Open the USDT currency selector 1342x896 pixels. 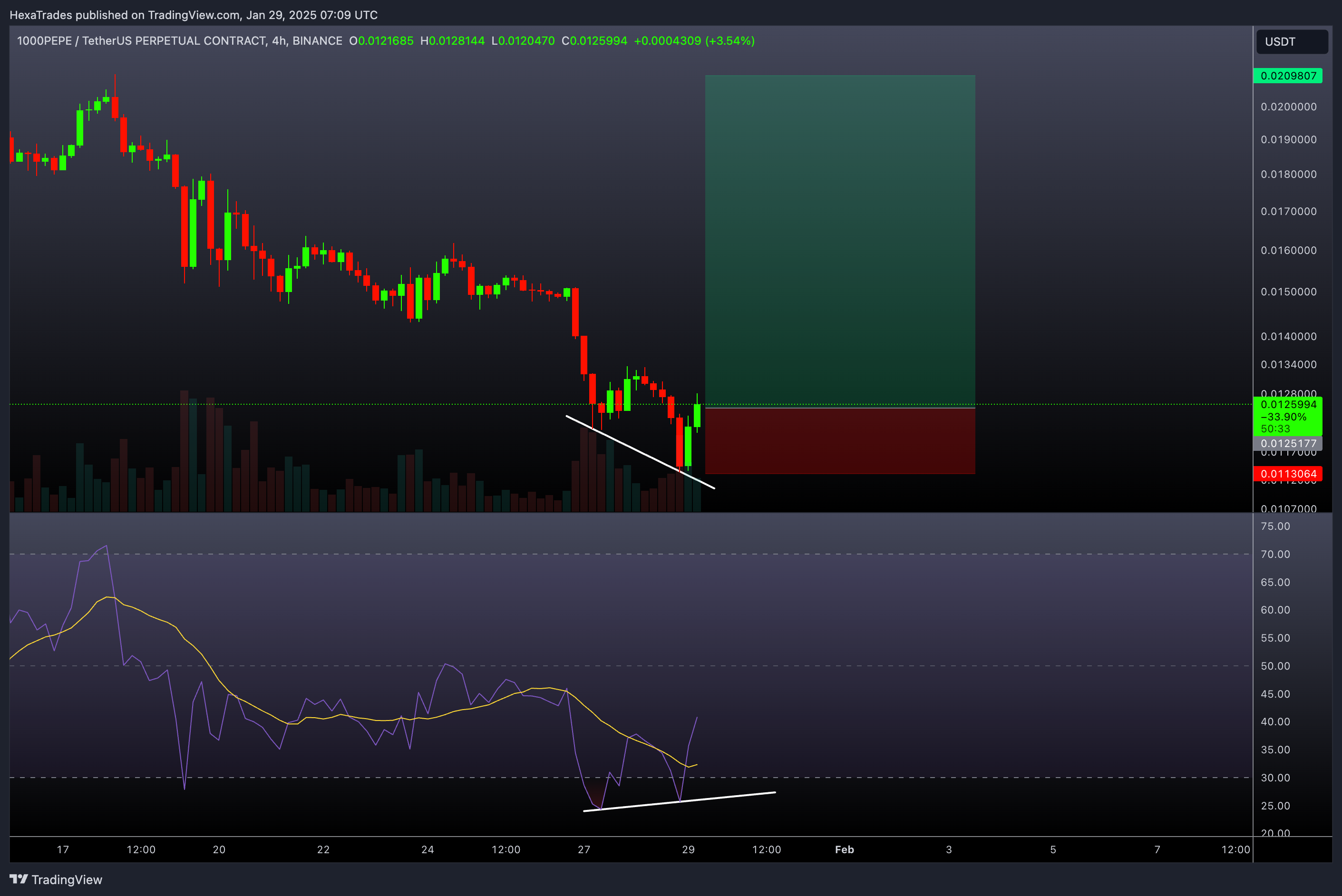click(1292, 42)
